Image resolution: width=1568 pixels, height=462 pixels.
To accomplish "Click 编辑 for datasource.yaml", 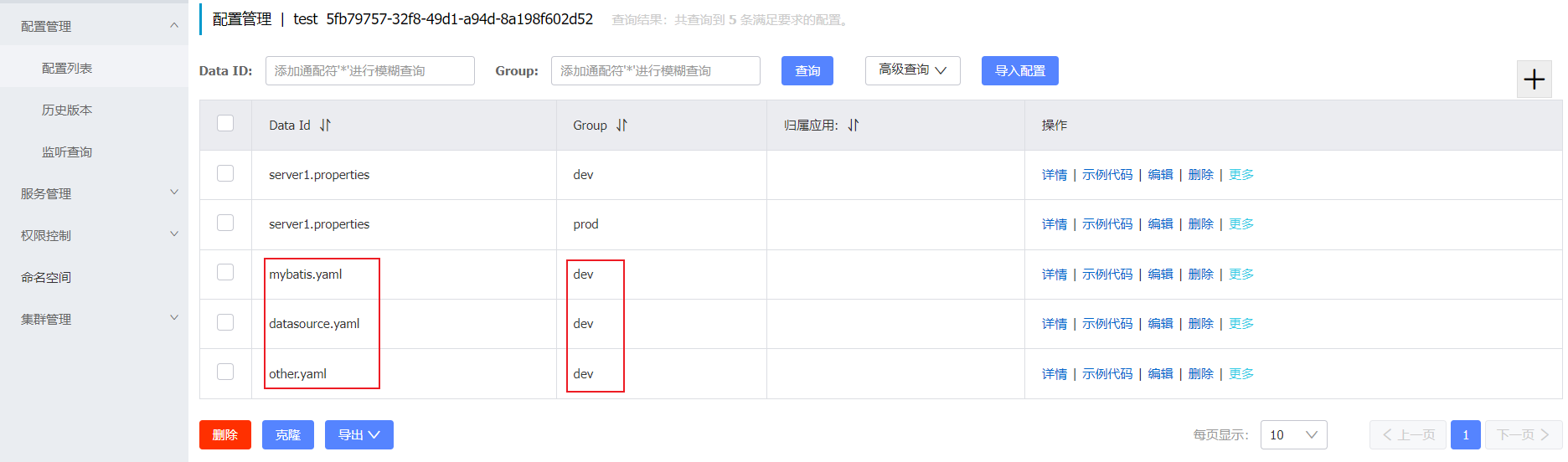I will (1161, 324).
